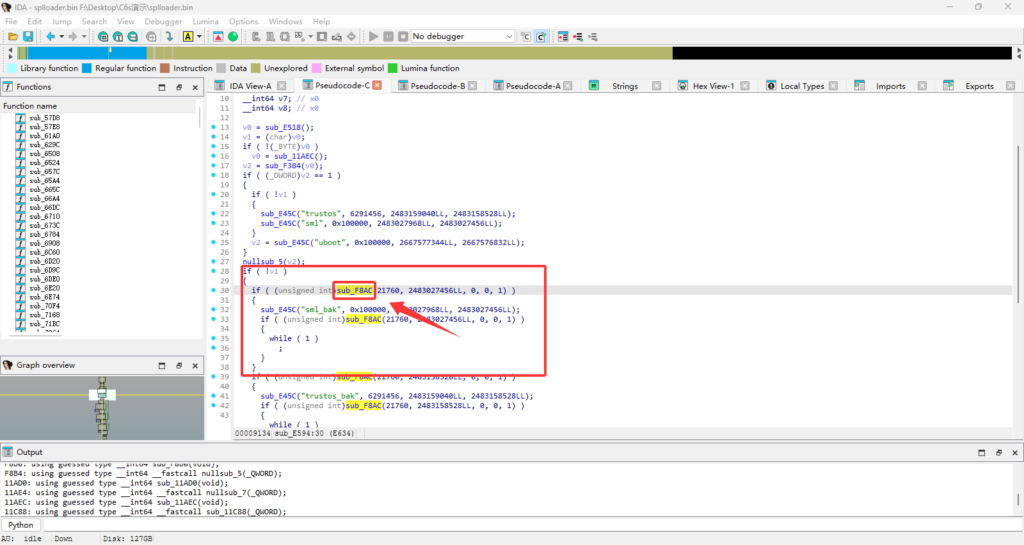Maximize the Functions panel
The height and width of the screenshot is (545, 1024).
(x=162, y=87)
